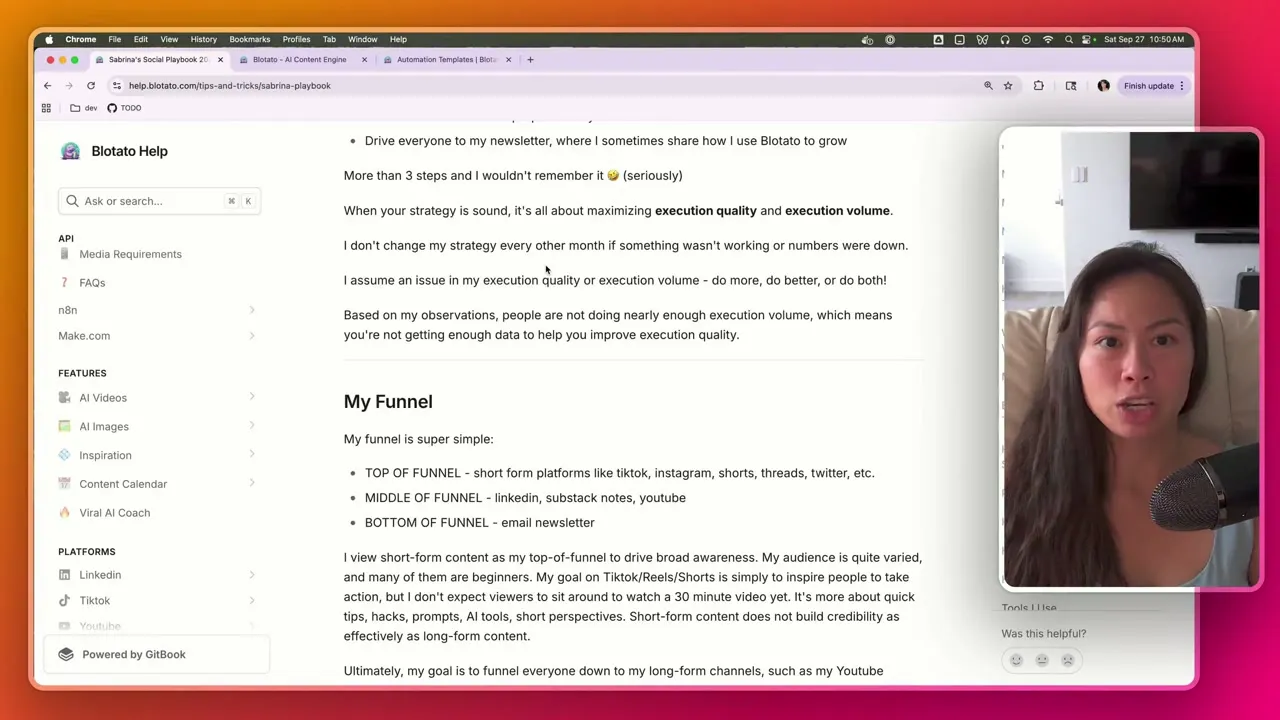Image resolution: width=1280 pixels, height=720 pixels.
Task: Click the Inspiration diamond icon
Action: click(x=65, y=455)
